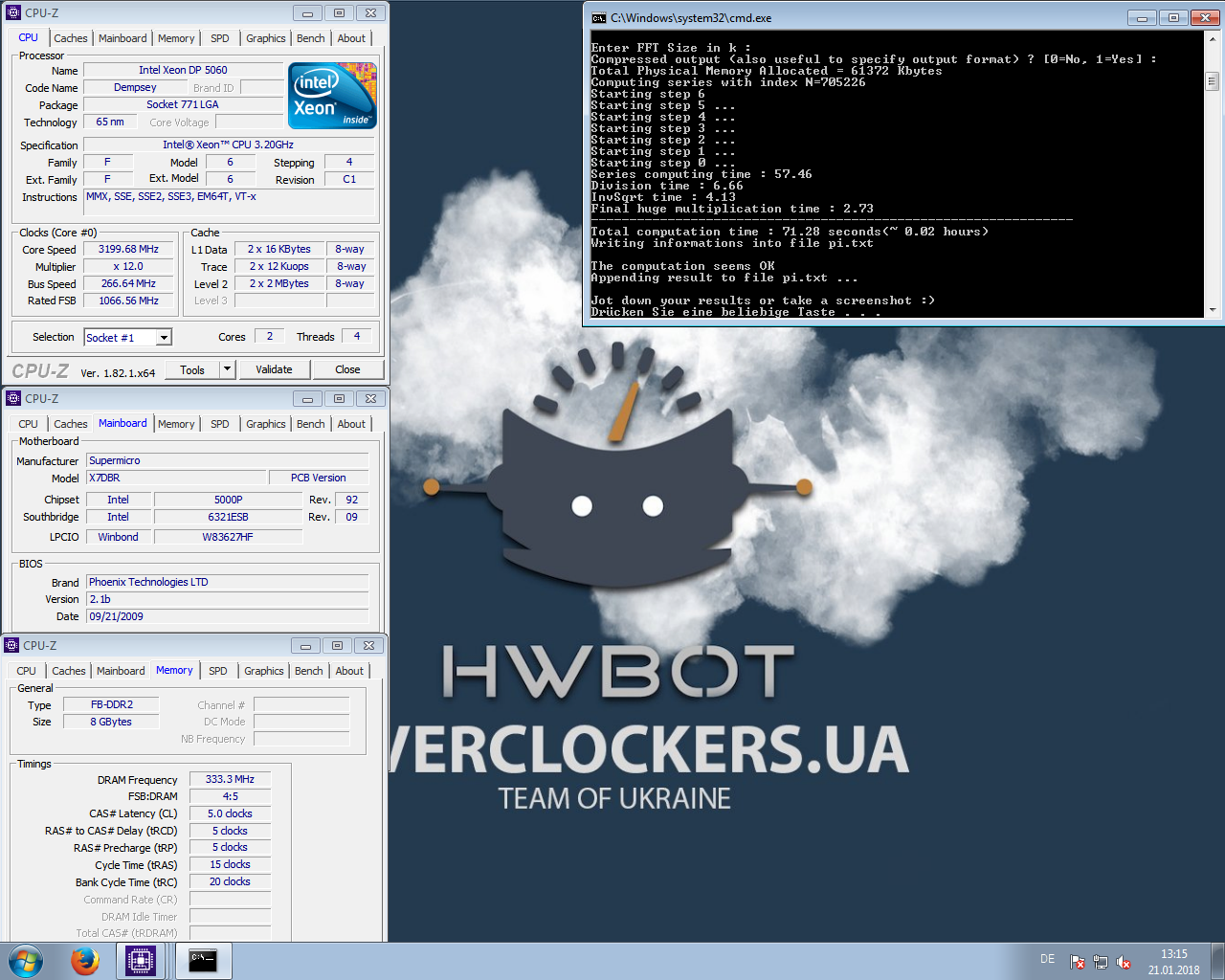Open Firefox from the taskbar
Screen dimensions: 1225x980
(85, 961)
